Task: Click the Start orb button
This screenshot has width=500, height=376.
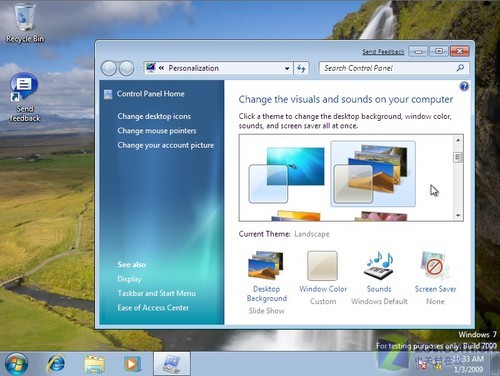Action: tap(16, 364)
